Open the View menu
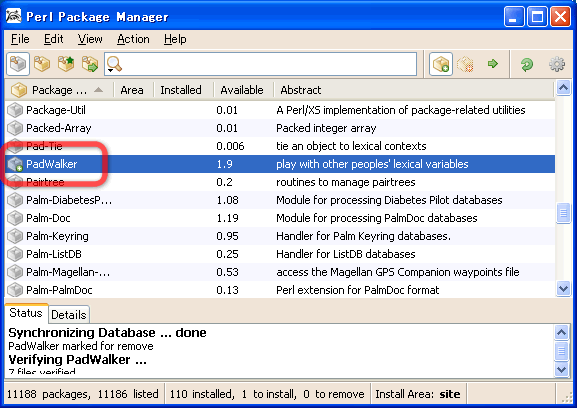This screenshot has height=408, width=577. click(x=90, y=39)
